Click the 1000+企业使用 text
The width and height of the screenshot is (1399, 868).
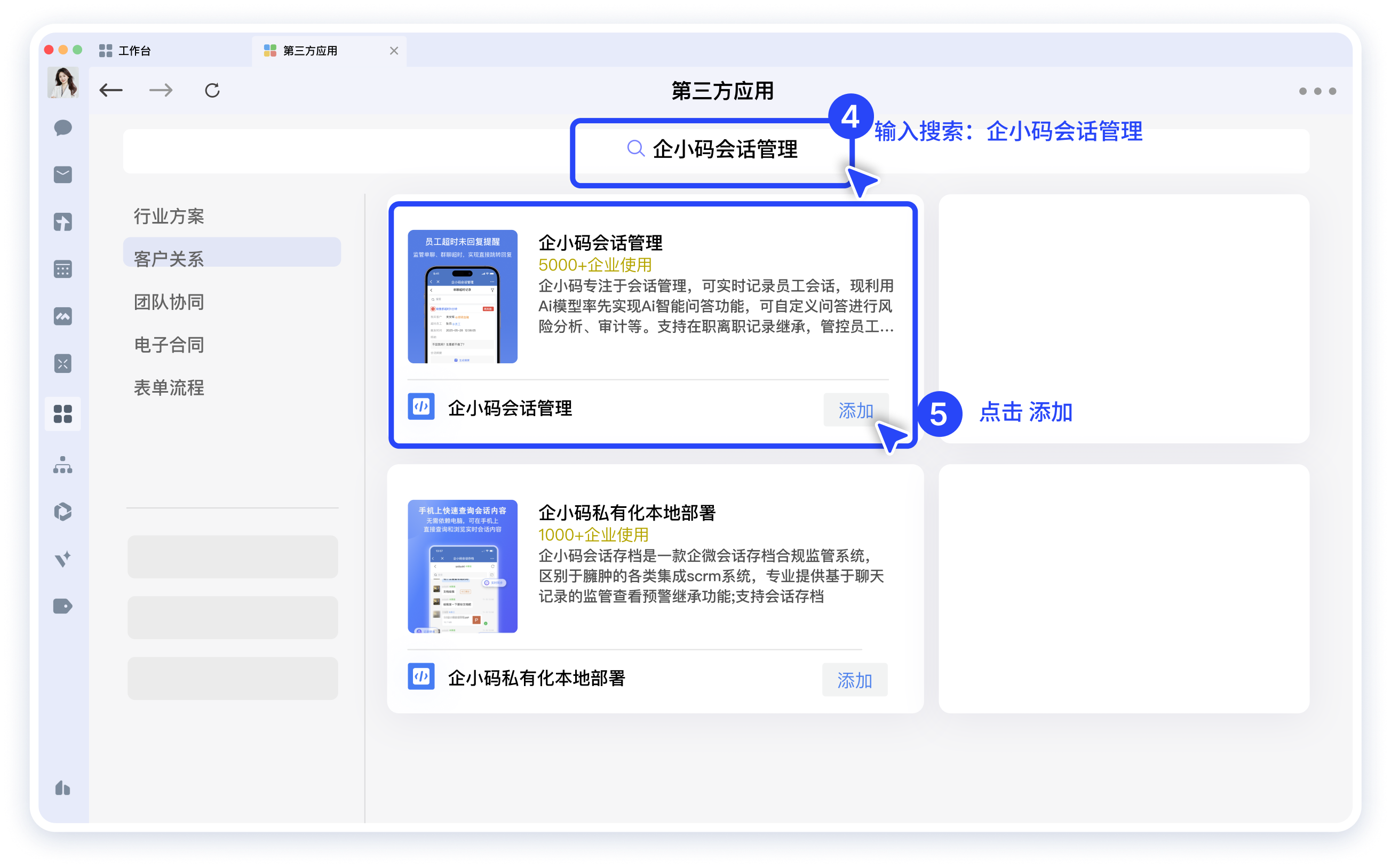point(593,535)
